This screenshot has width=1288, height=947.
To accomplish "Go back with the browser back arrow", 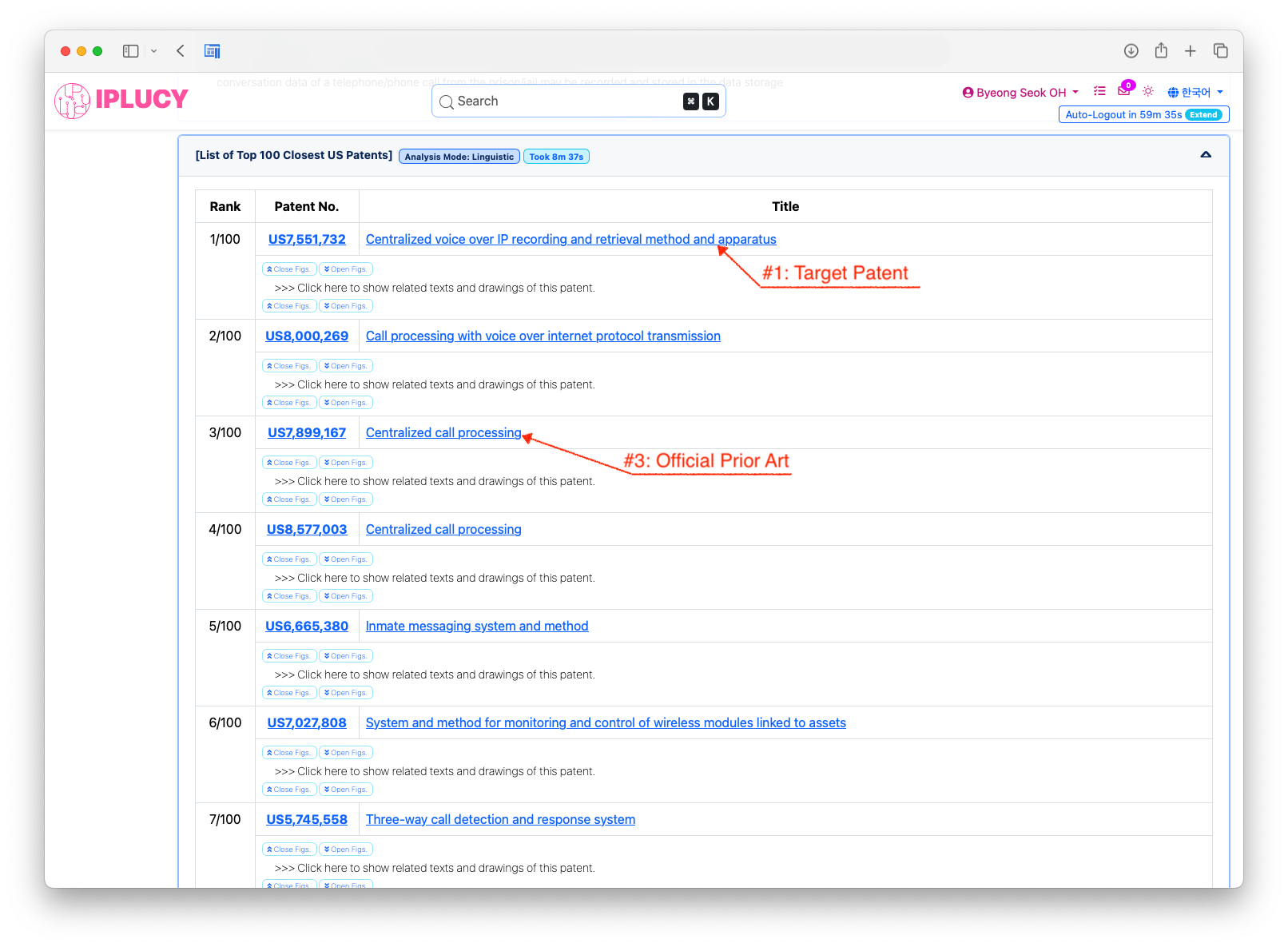I will pyautogui.click(x=181, y=51).
